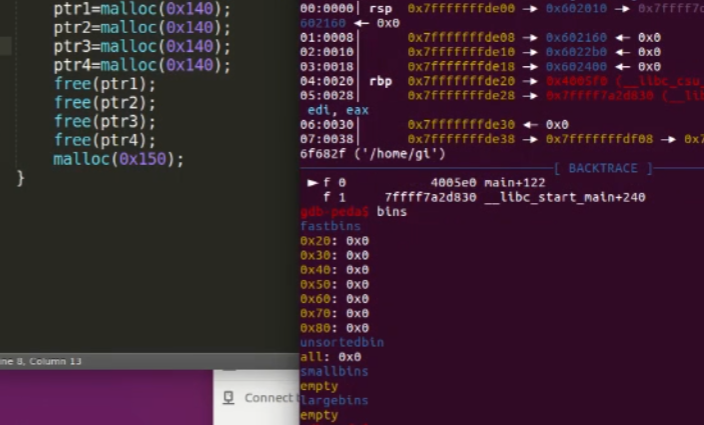
Task: Click the Connect to Server network icon
Action: (x=229, y=397)
